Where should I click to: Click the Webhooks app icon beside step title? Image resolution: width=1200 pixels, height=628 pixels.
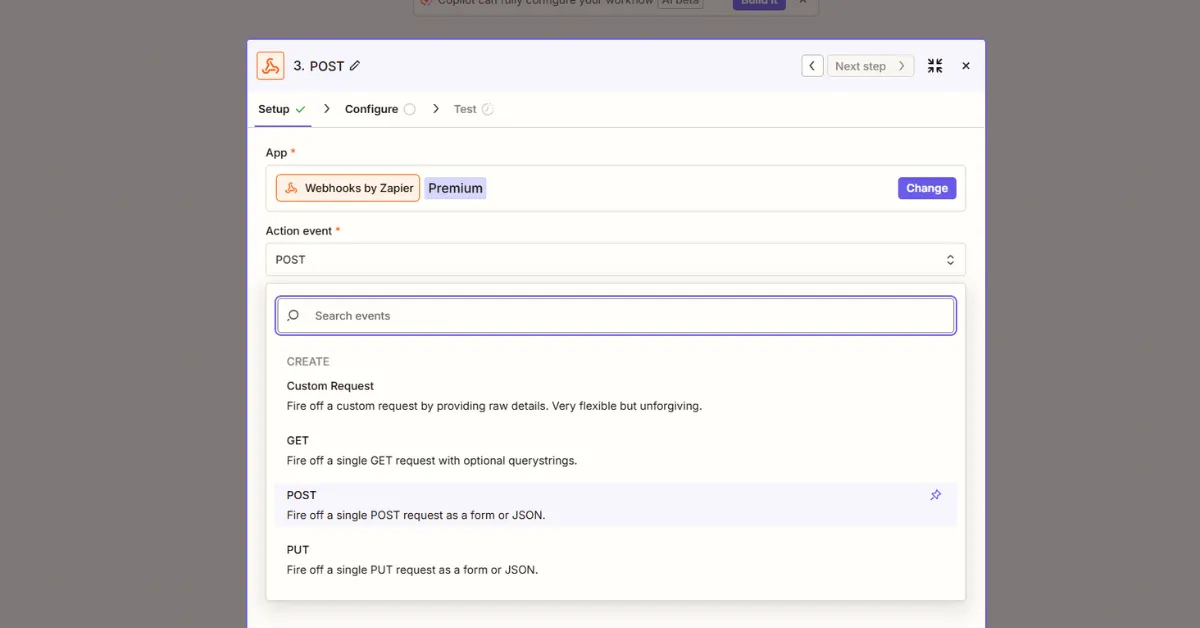(x=270, y=65)
